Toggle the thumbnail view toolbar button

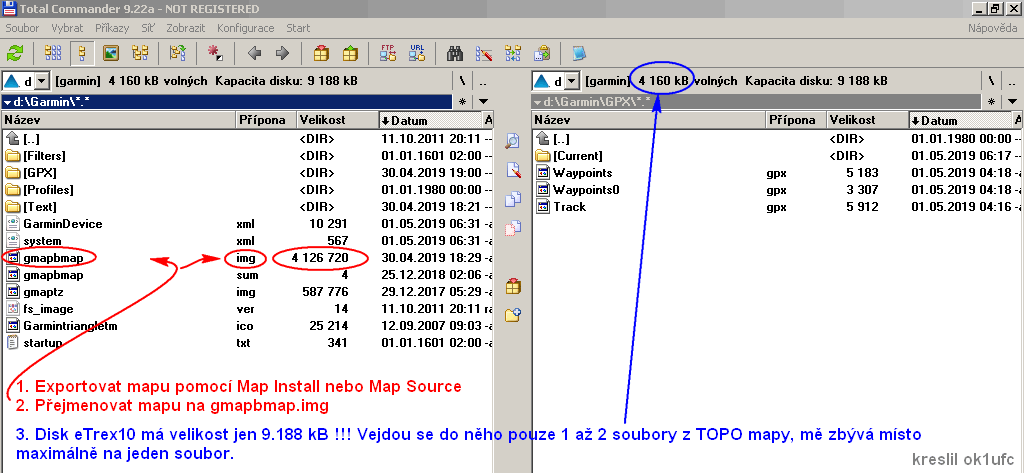111,53
